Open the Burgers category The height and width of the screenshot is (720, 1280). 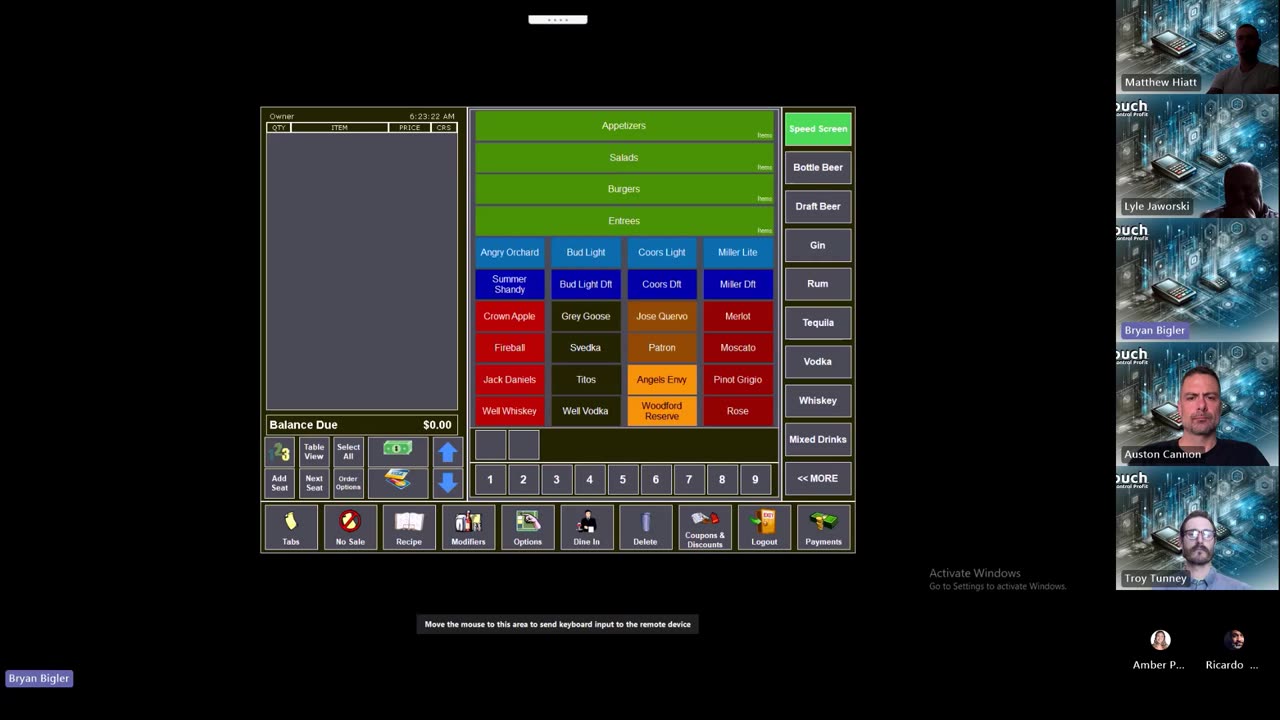[x=624, y=189]
